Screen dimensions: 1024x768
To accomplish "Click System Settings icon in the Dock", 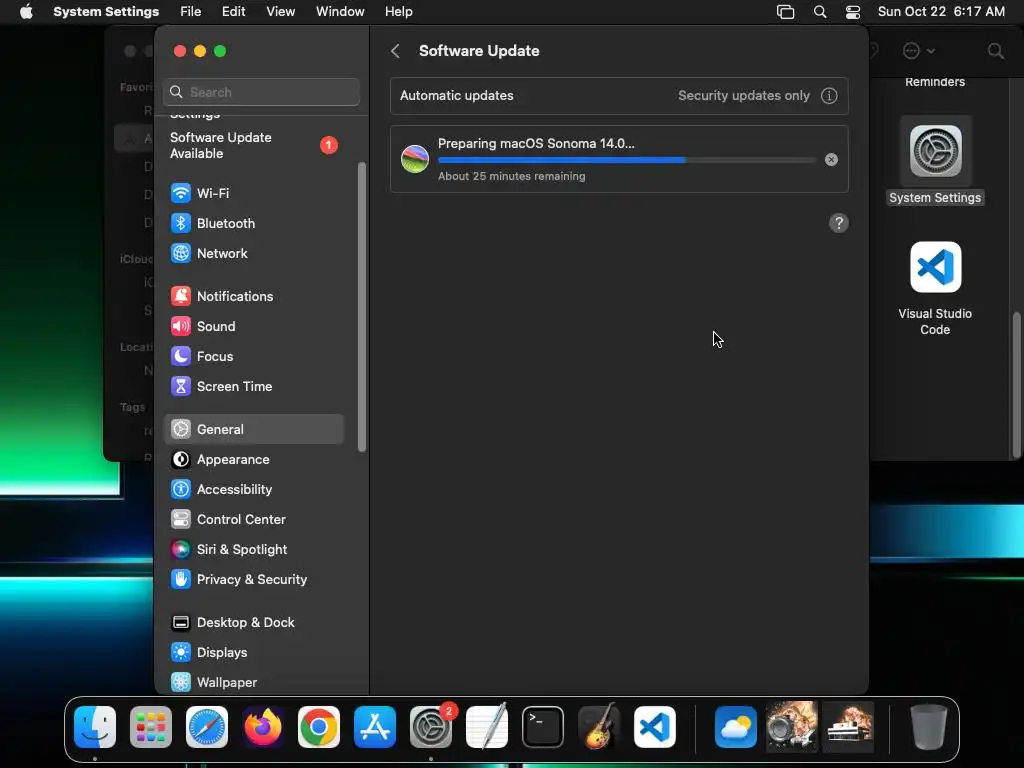I will 431,727.
